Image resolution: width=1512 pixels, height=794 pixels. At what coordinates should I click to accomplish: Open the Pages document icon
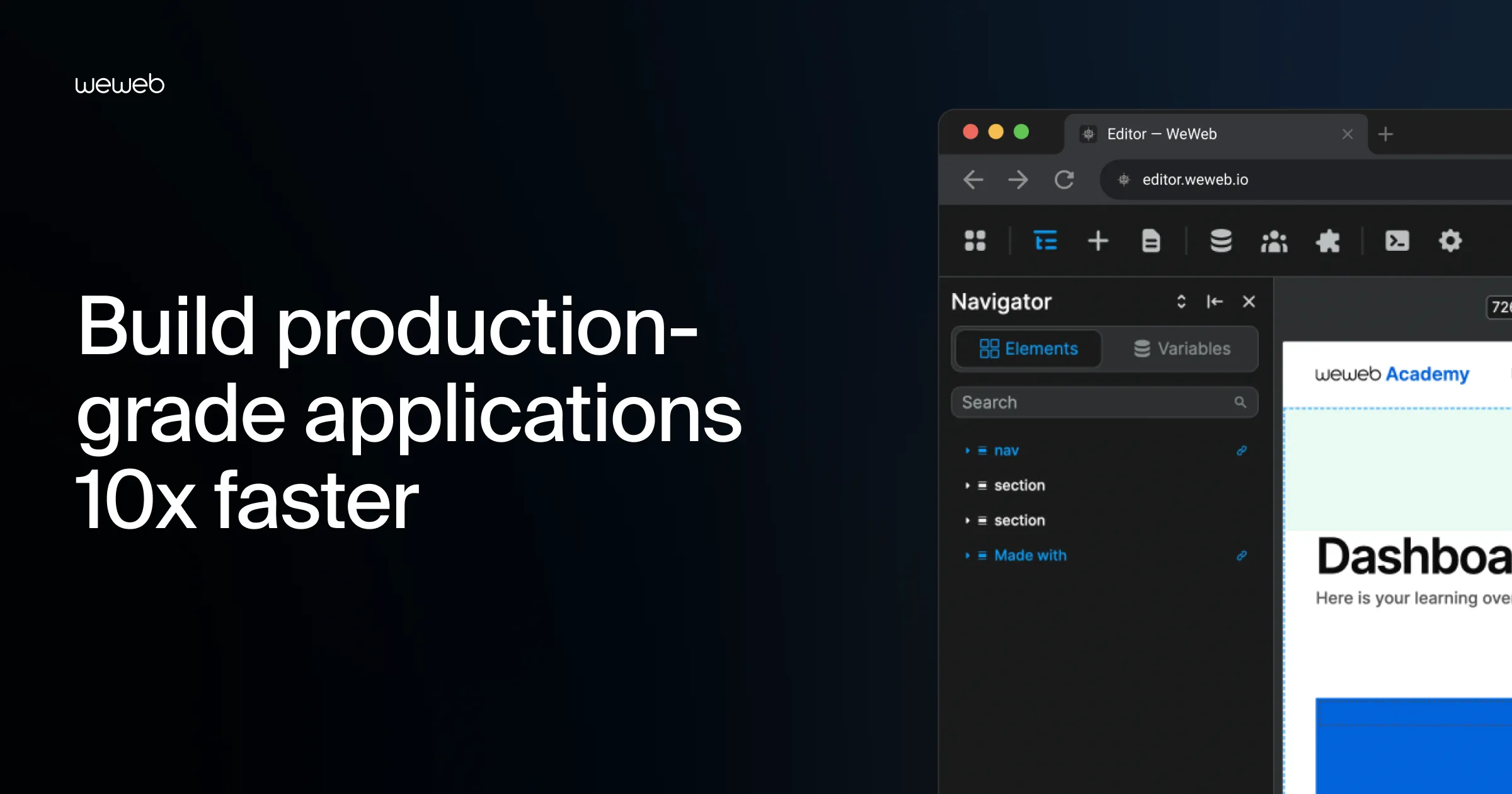point(1151,241)
